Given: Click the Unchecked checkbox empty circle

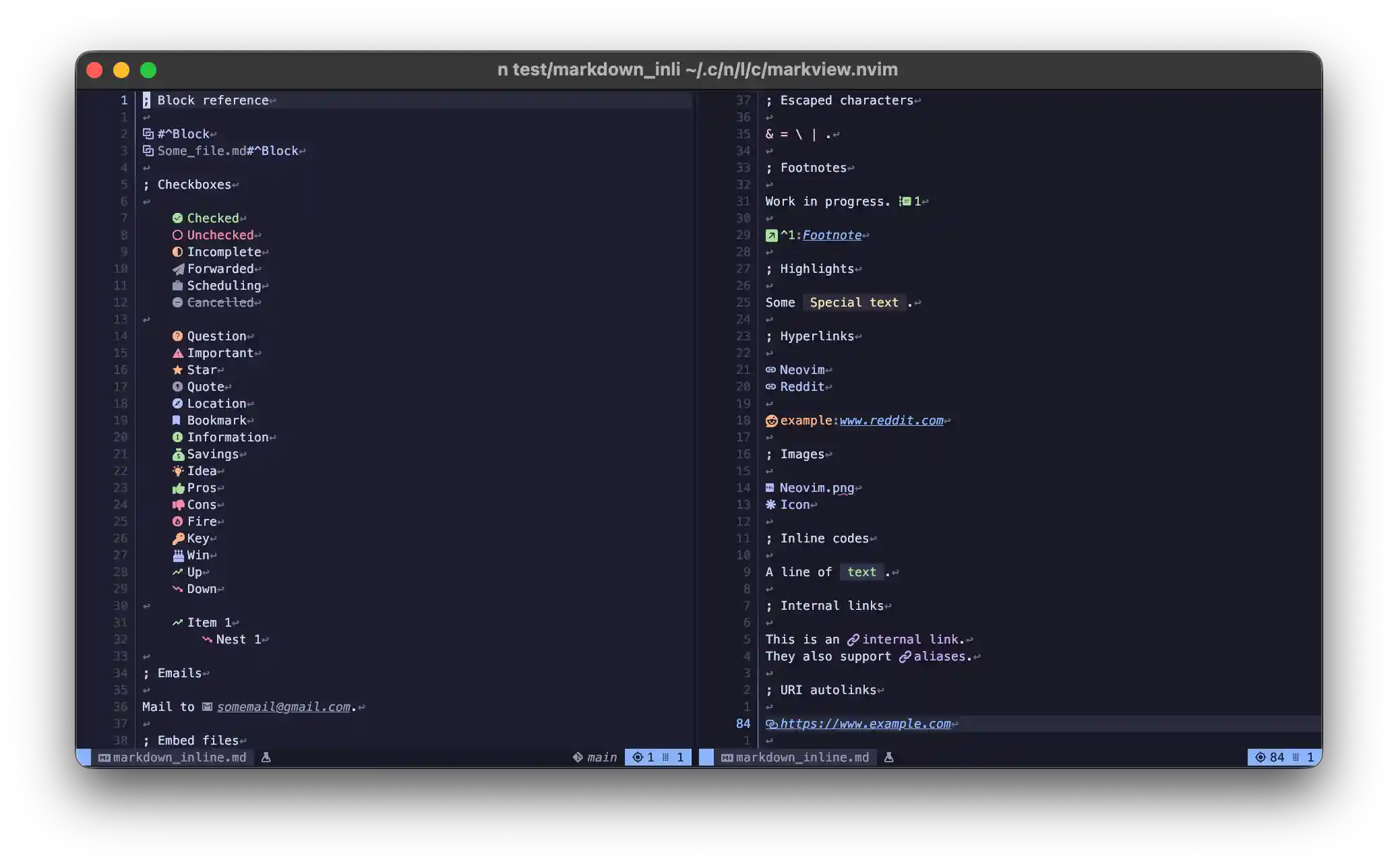Looking at the screenshot, I should pyautogui.click(x=177, y=235).
